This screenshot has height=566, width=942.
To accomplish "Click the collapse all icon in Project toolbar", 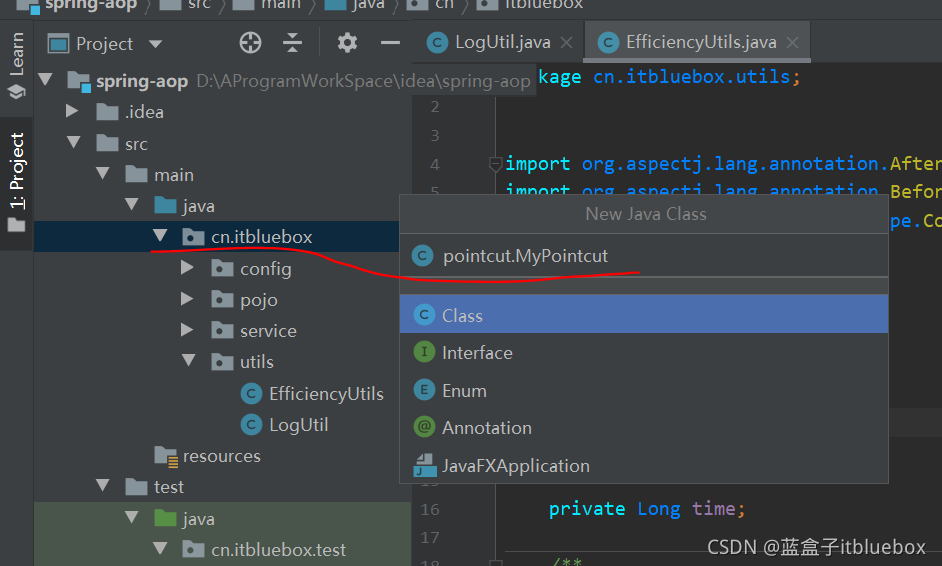I will coord(293,43).
